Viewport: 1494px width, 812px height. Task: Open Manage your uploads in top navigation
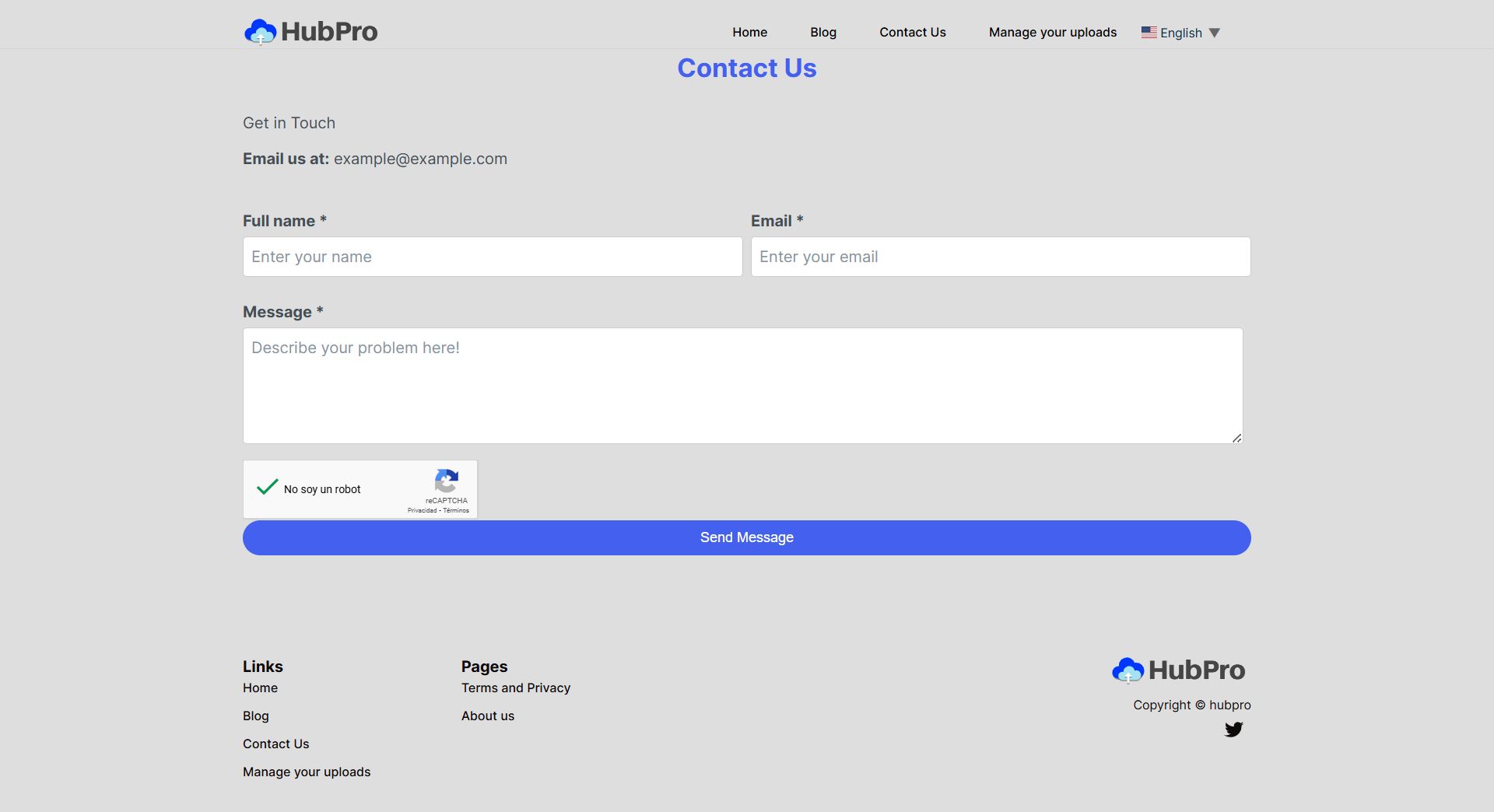(1053, 32)
